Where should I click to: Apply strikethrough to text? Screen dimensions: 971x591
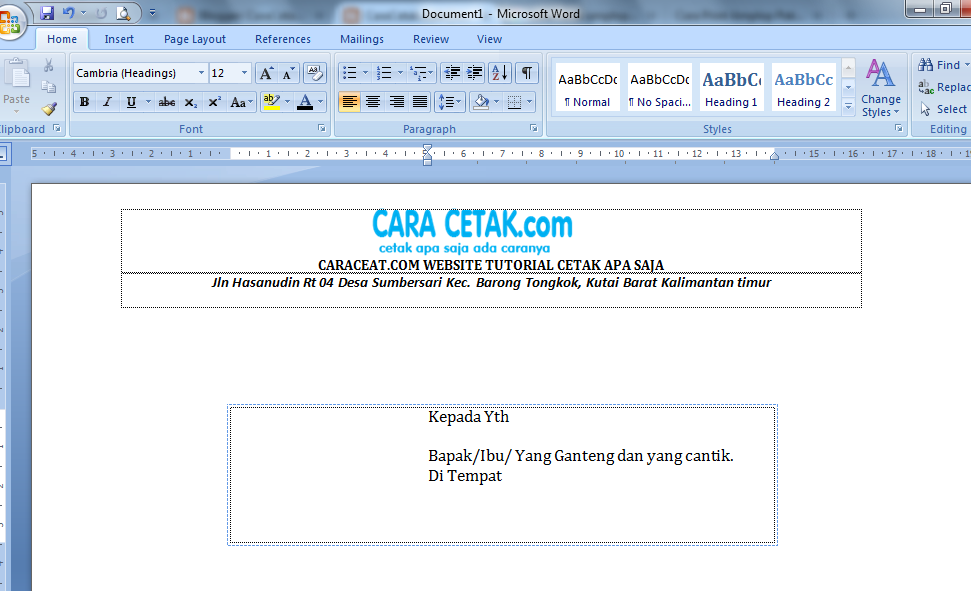click(x=167, y=102)
